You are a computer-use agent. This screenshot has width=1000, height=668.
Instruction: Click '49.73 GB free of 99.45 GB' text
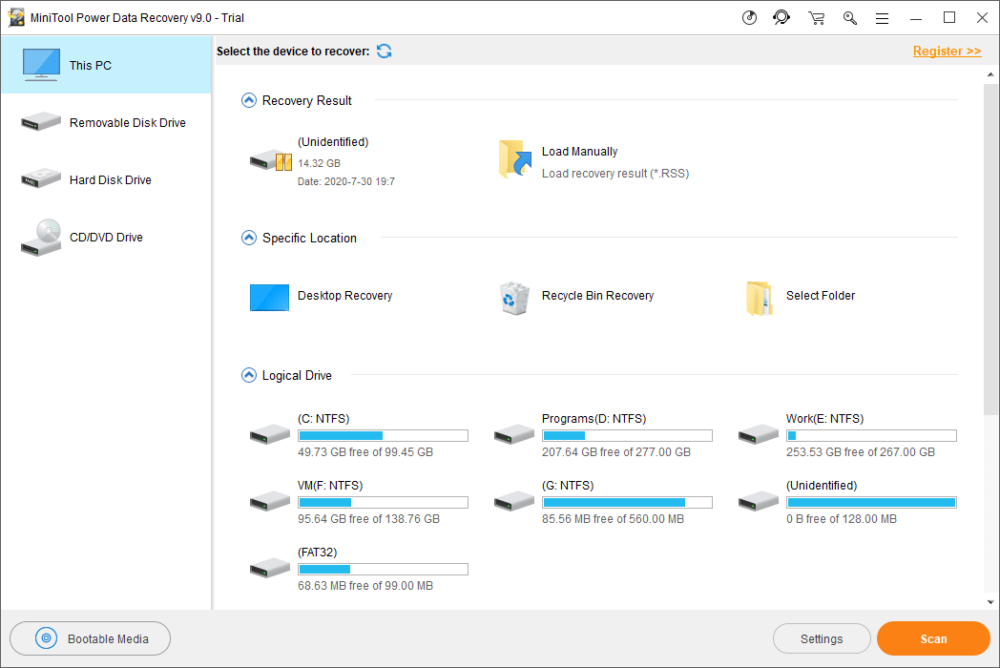(365, 452)
